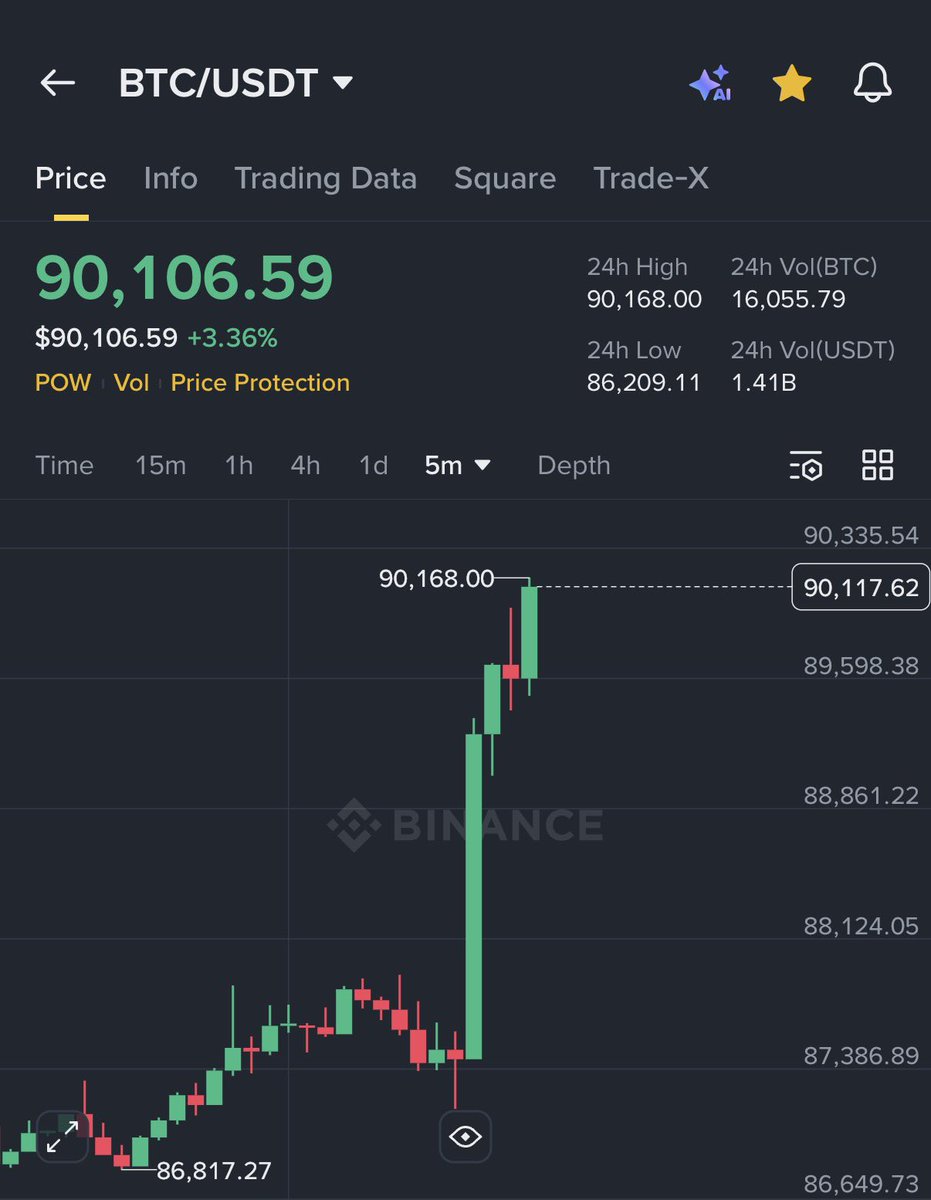
Task: Expand the chart to fullscreen
Action: pyautogui.click(x=63, y=1137)
